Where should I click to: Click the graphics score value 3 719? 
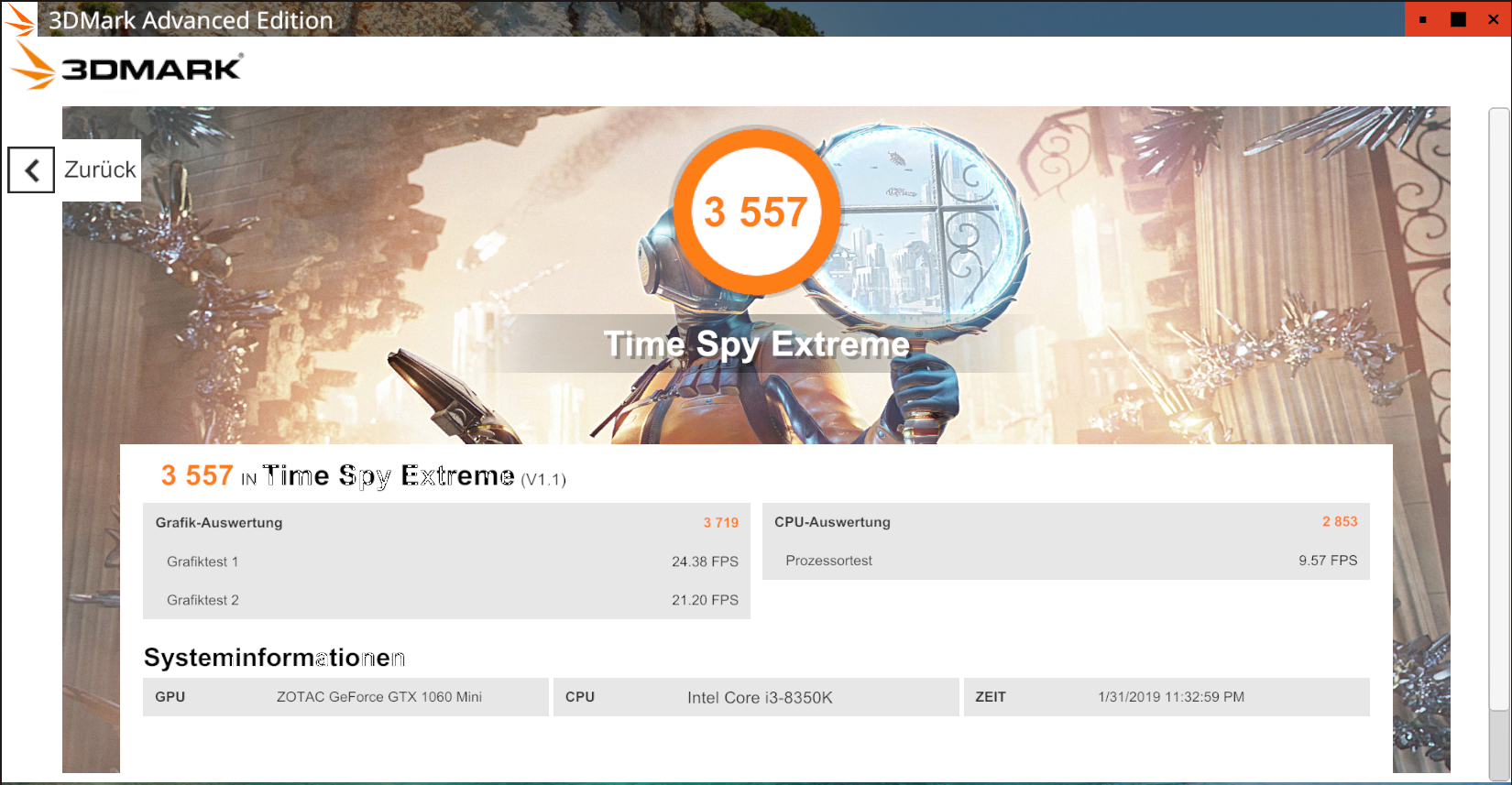pos(721,522)
